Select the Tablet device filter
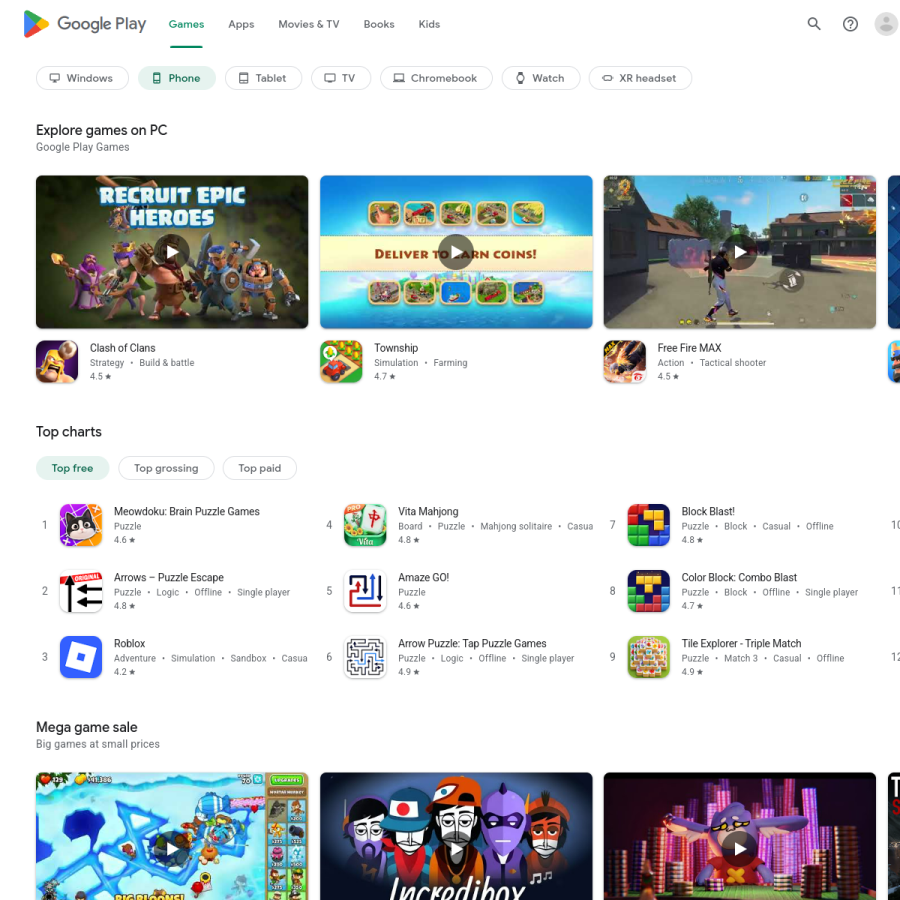 point(263,78)
